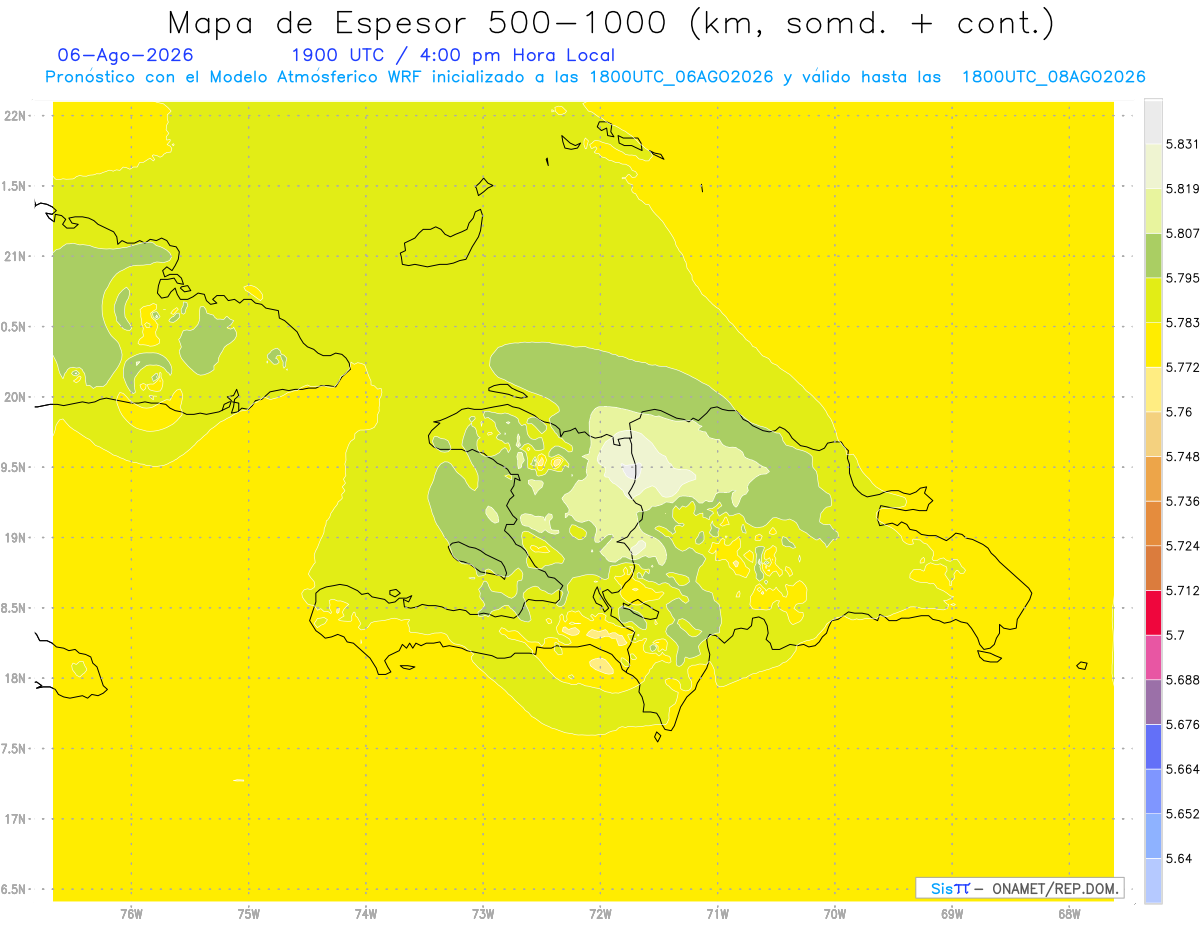Click the '73W' longitude label
The image size is (1200, 927).
(x=483, y=914)
